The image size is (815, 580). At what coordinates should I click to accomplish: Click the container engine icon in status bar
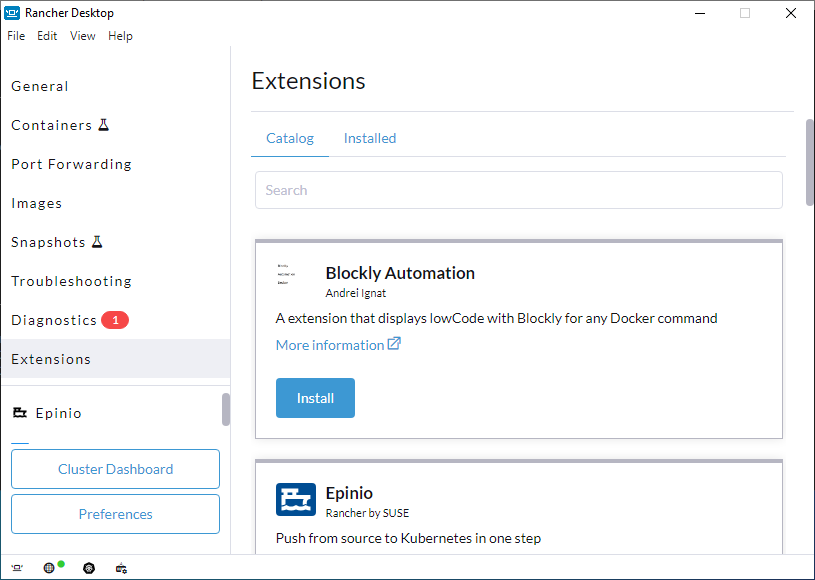click(x=121, y=568)
